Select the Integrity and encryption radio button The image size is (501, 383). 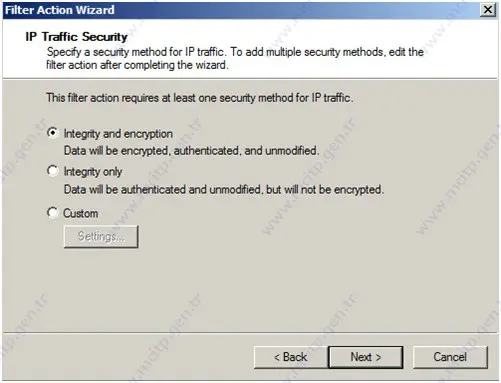click(52, 133)
